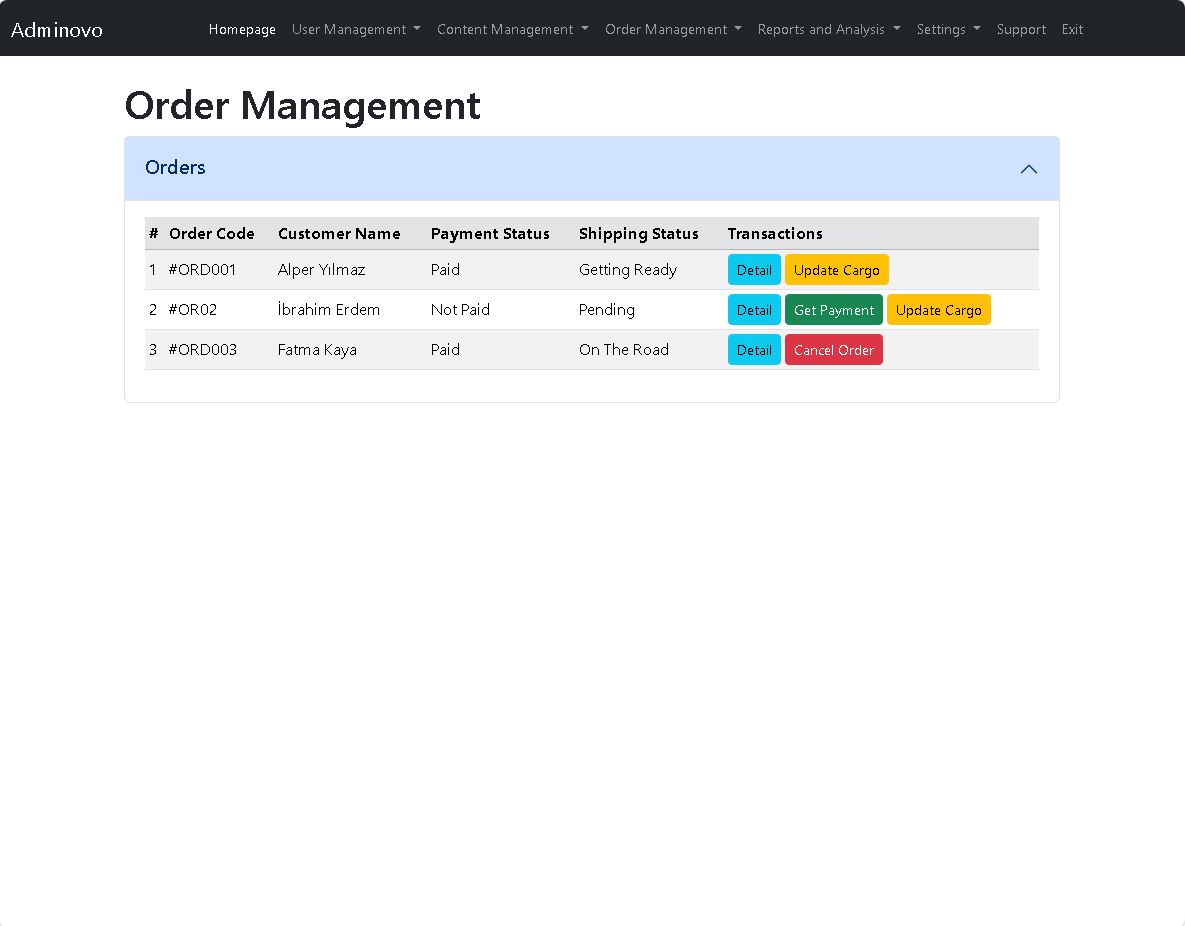Click the Getting Ready shipping status
The height and width of the screenshot is (926, 1185).
[628, 270]
